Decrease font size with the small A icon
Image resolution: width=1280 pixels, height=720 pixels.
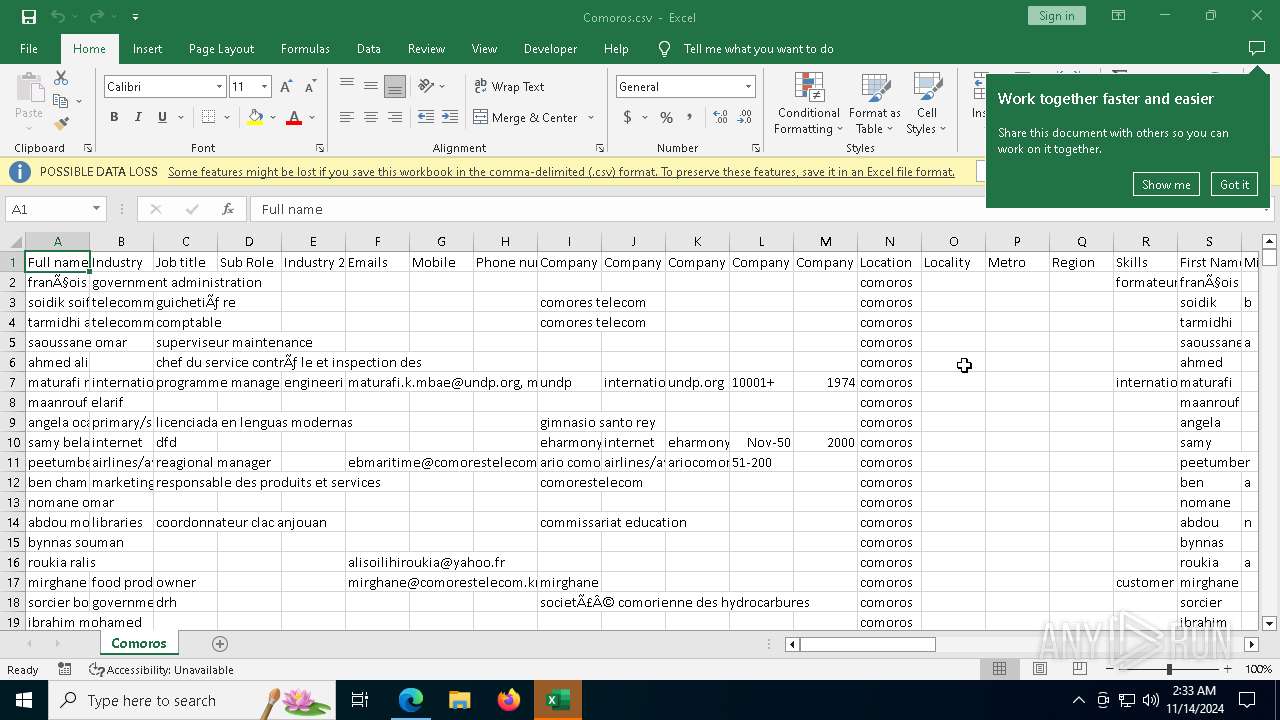coord(310,87)
